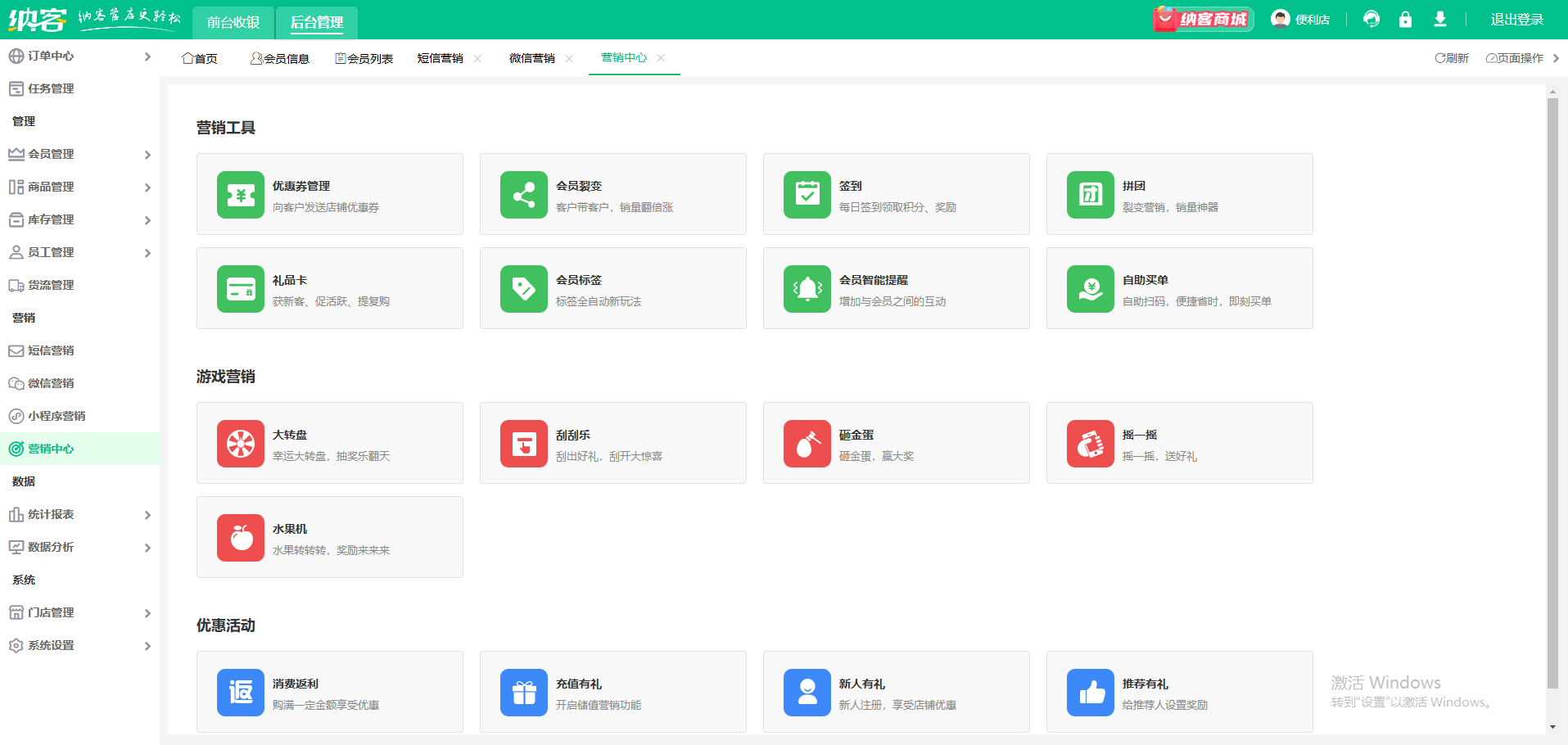Switch to the 会员信息 tab
This screenshot has width=1568, height=745.
tap(280, 58)
